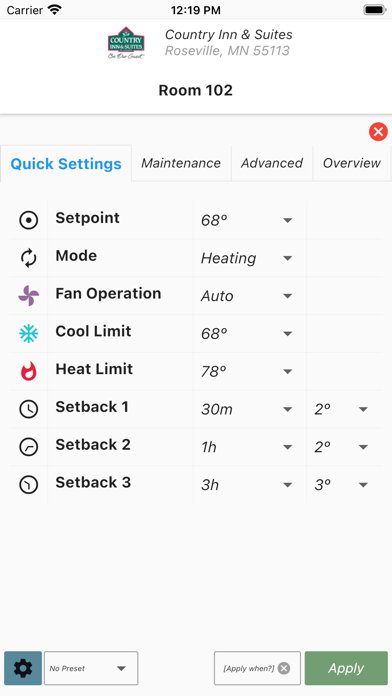Image resolution: width=392 pixels, height=696 pixels.
Task: Open the Fan Operation Auto dropdown
Action: tap(249, 296)
